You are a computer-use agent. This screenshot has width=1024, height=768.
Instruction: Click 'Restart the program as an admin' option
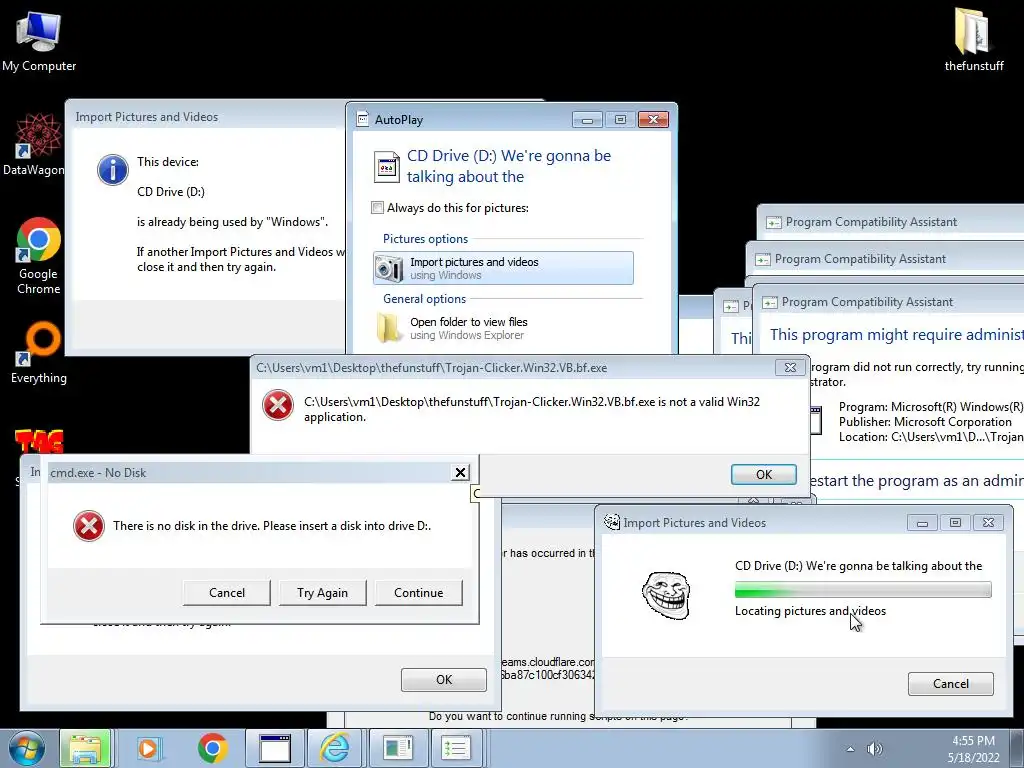click(916, 481)
